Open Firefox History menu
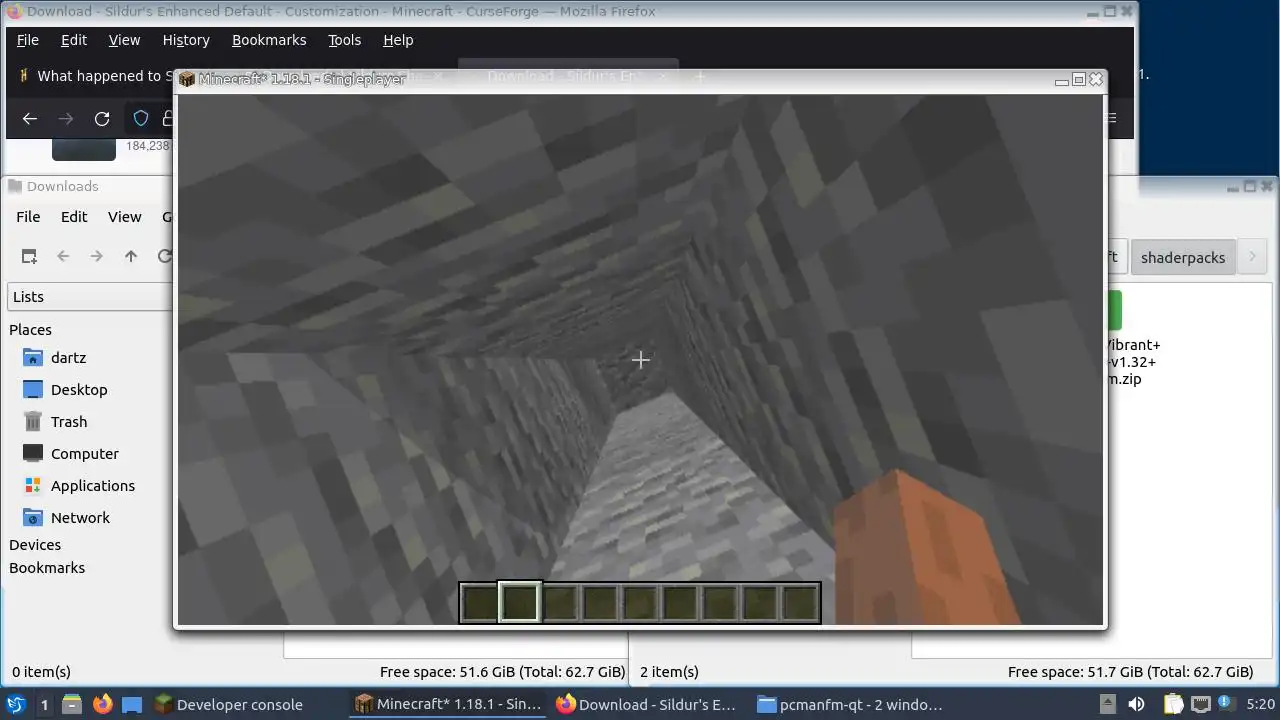This screenshot has height=720, width=1280. pos(186,40)
